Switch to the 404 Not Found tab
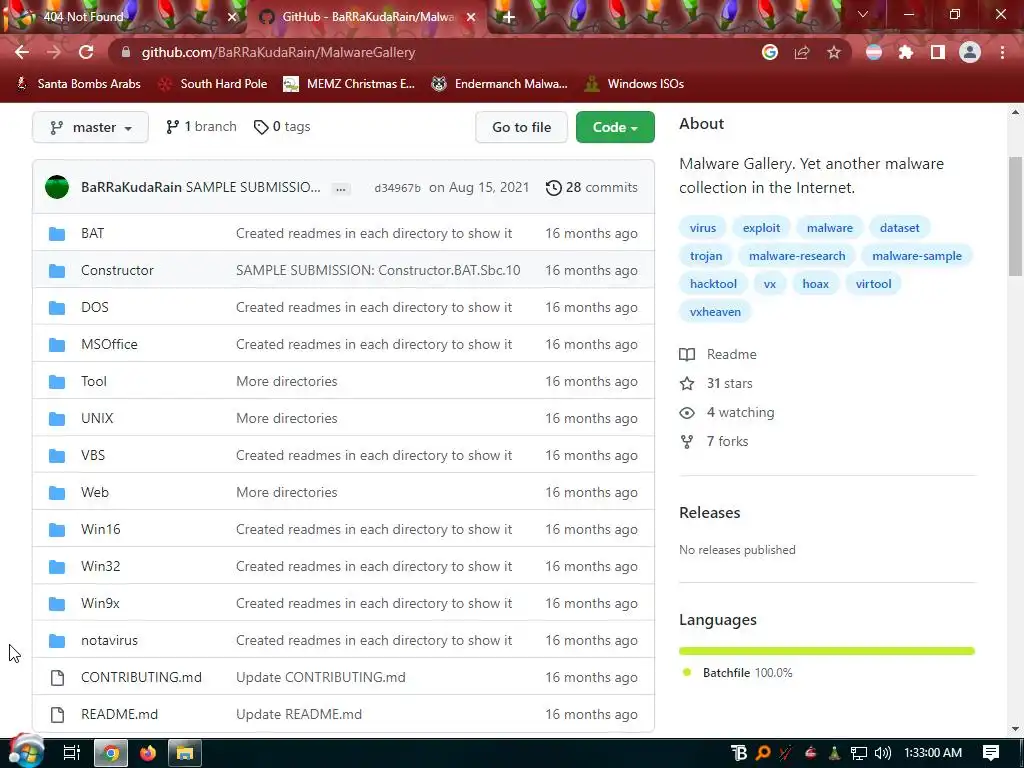This screenshot has height=768, width=1024. tap(123, 17)
